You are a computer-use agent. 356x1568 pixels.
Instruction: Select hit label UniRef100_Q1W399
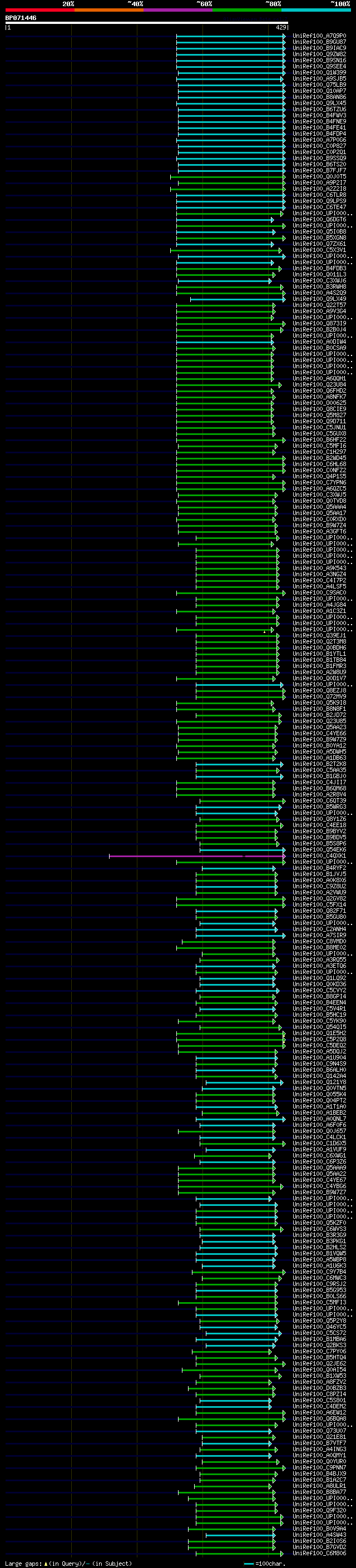point(319,72)
